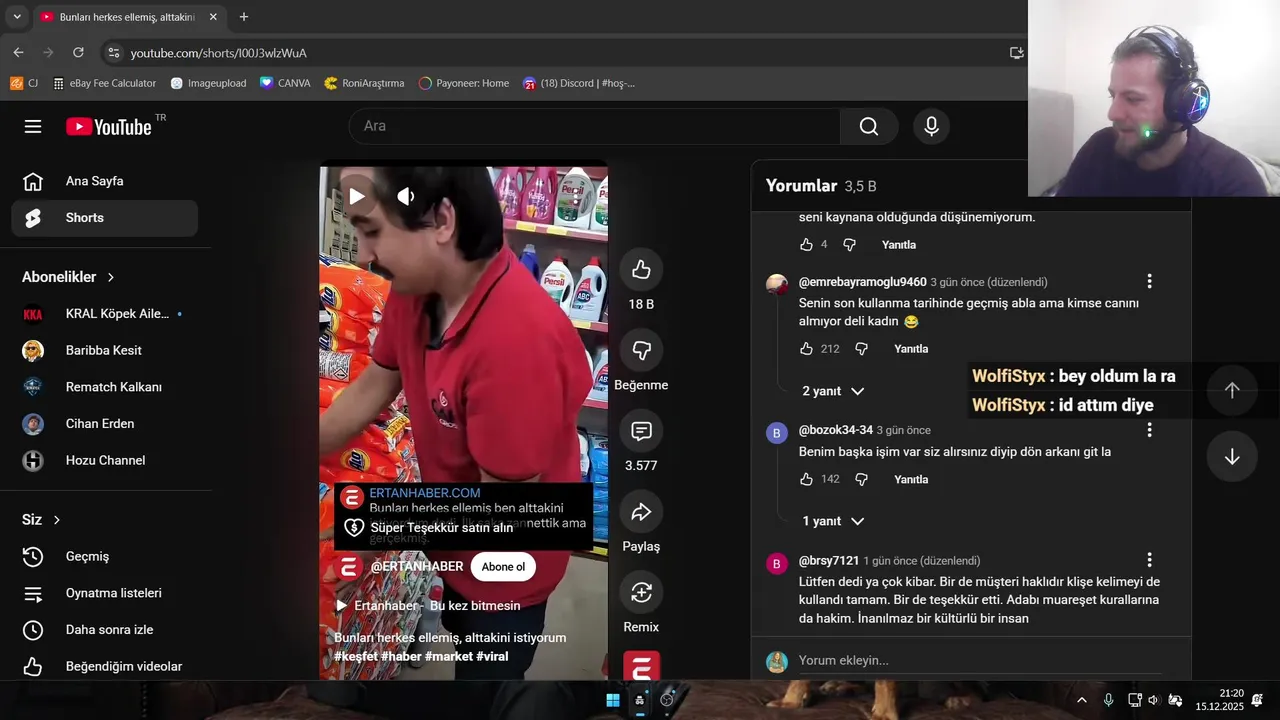Expand the Abonelikler section chevron
This screenshot has height=720, width=1280.
pyautogui.click(x=111, y=277)
